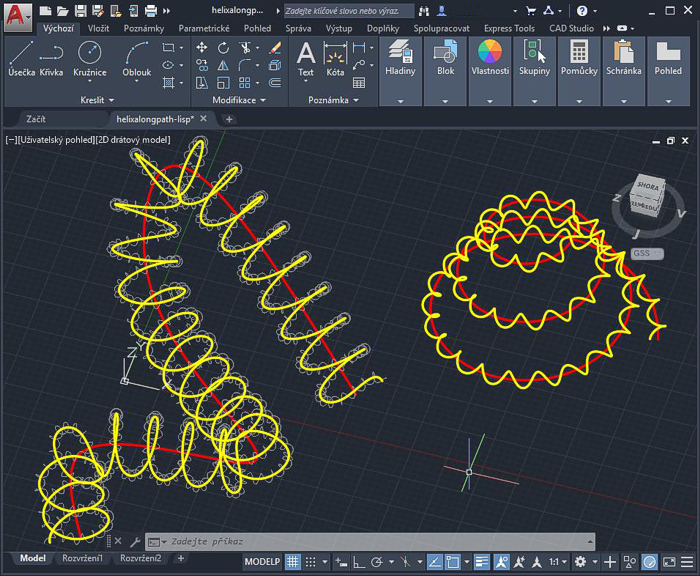Expand the quick access toolbar overflow arrows

(167, 11)
